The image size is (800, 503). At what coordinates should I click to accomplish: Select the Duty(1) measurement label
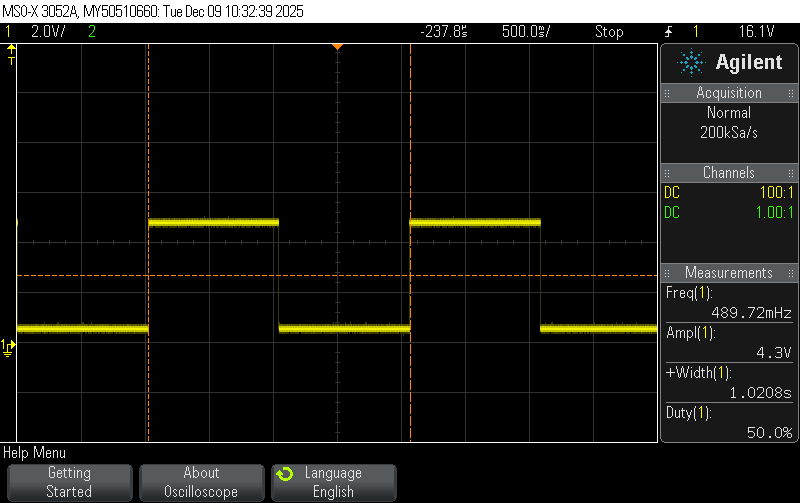[688, 413]
